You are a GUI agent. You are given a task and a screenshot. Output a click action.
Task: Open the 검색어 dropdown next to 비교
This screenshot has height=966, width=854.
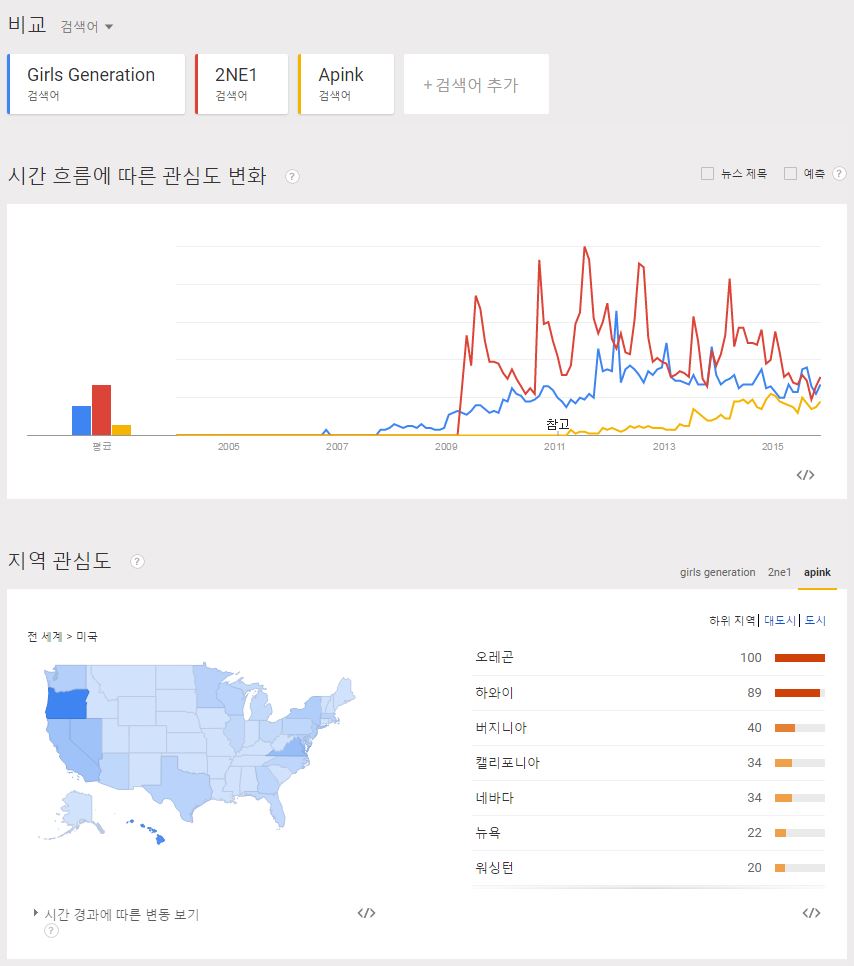(x=87, y=26)
